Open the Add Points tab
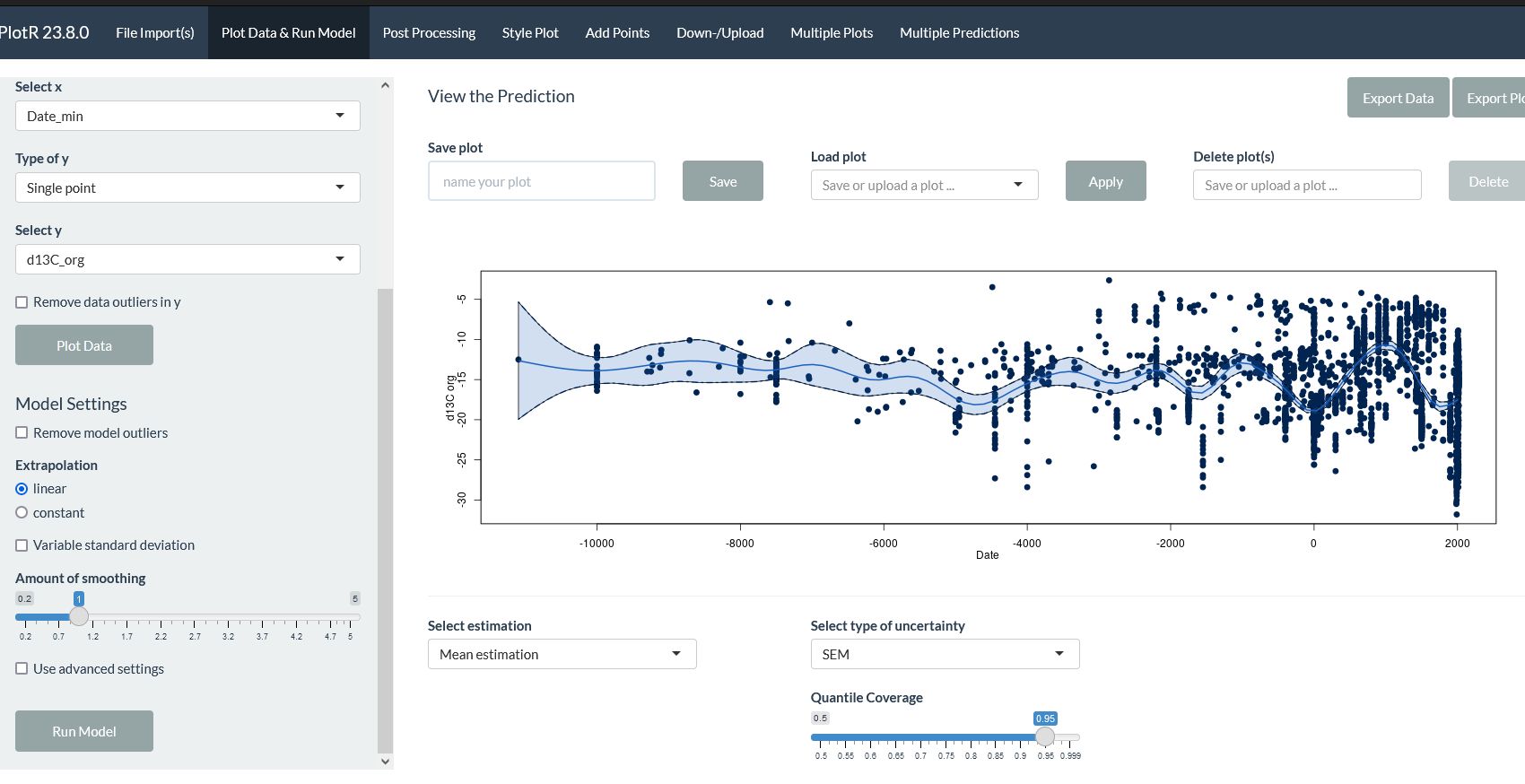 coord(617,33)
